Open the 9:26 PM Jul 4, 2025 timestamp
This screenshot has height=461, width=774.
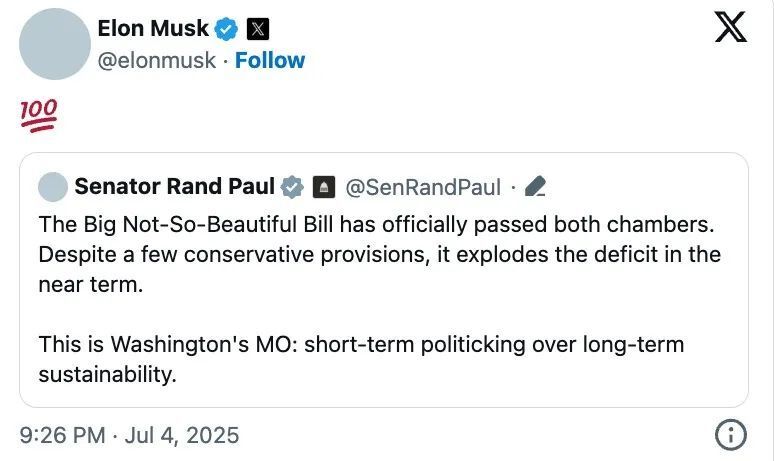tap(129, 435)
